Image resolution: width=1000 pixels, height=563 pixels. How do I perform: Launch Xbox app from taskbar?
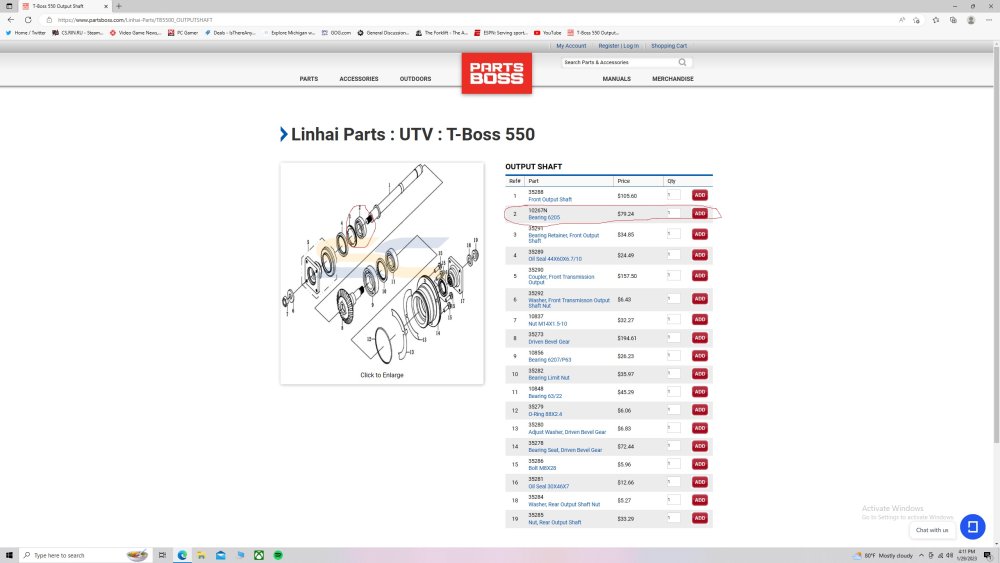259,555
